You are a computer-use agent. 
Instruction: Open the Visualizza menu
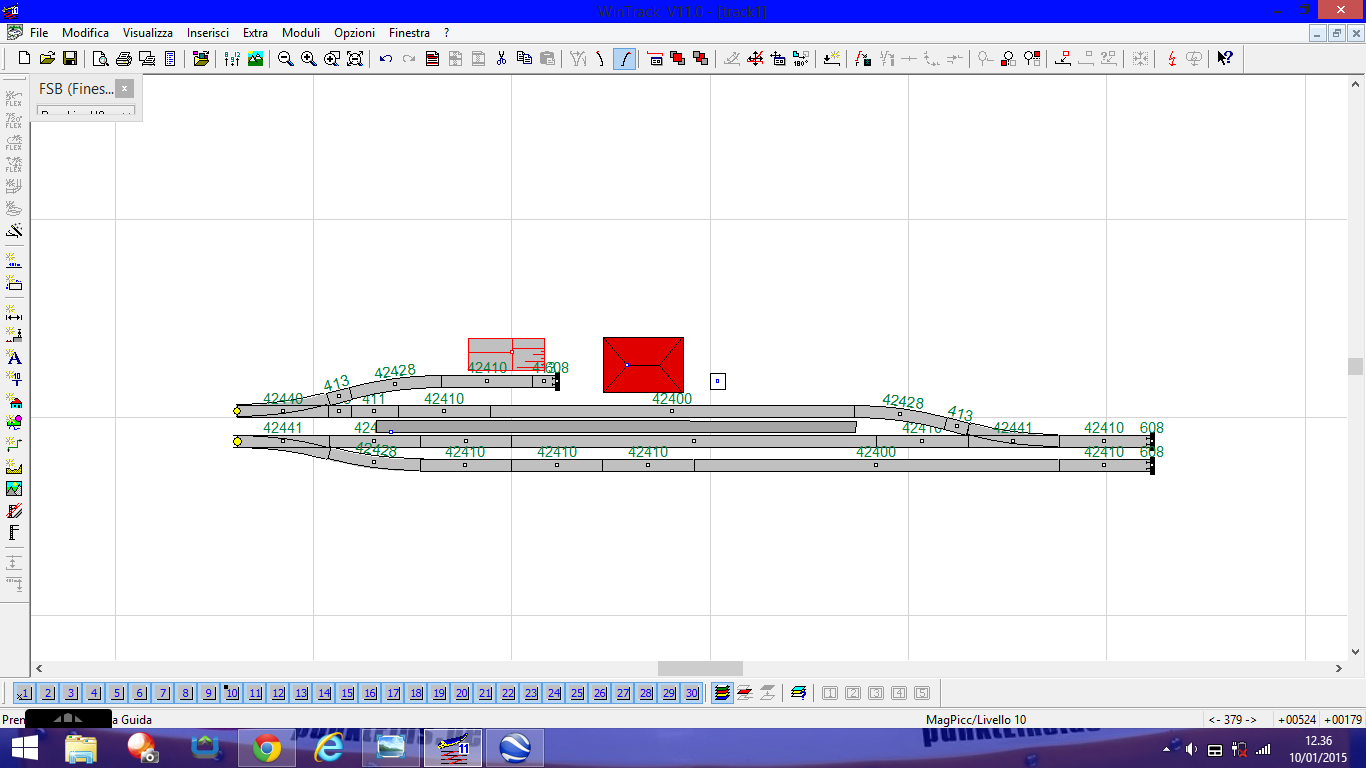click(x=148, y=33)
